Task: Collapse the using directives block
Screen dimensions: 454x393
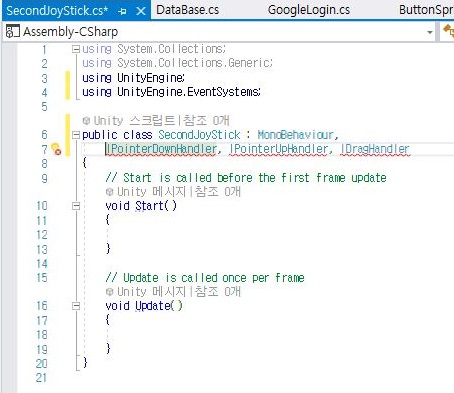Action: coord(76,49)
